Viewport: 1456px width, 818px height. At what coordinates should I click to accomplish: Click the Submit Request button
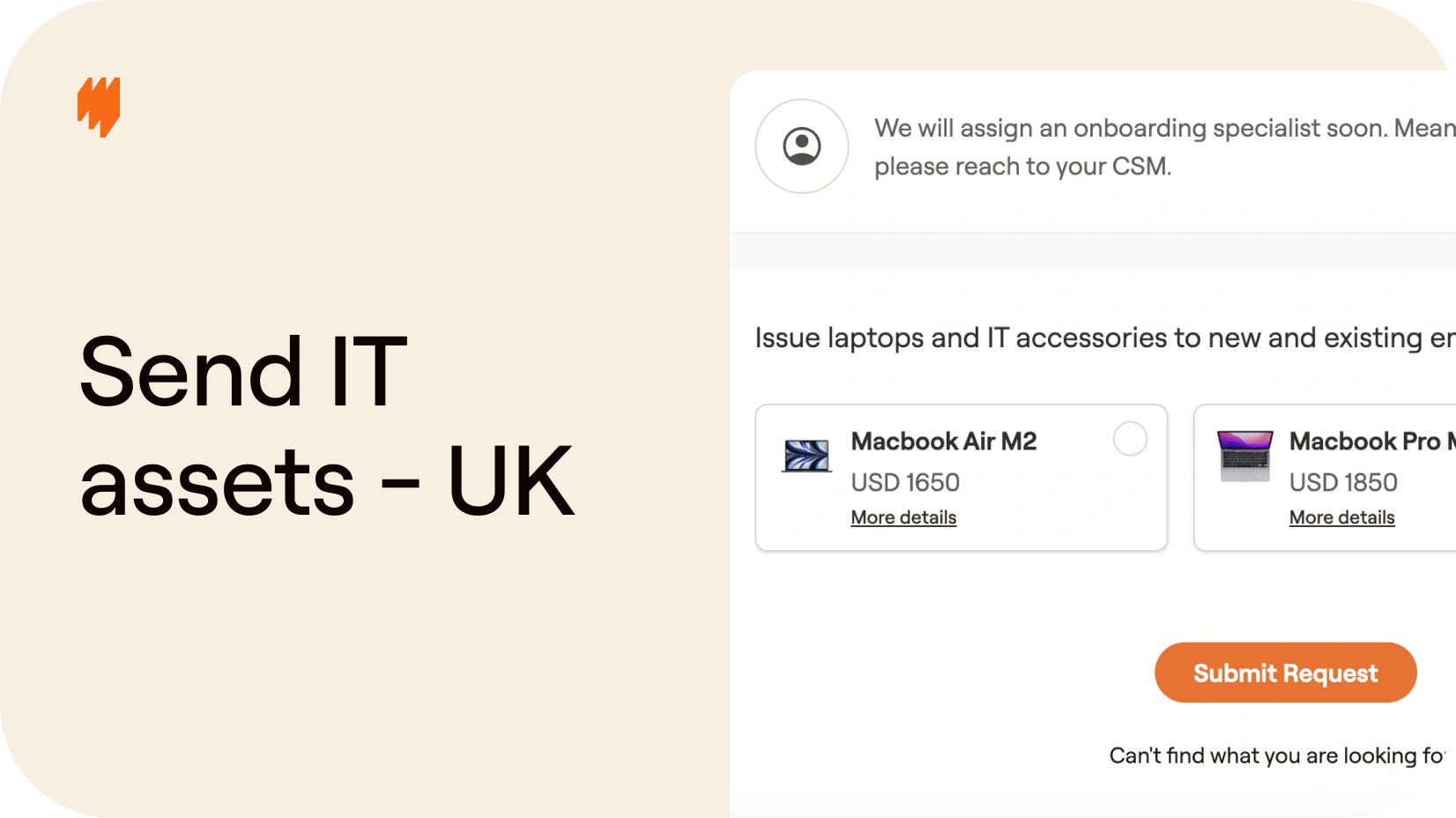(1285, 673)
